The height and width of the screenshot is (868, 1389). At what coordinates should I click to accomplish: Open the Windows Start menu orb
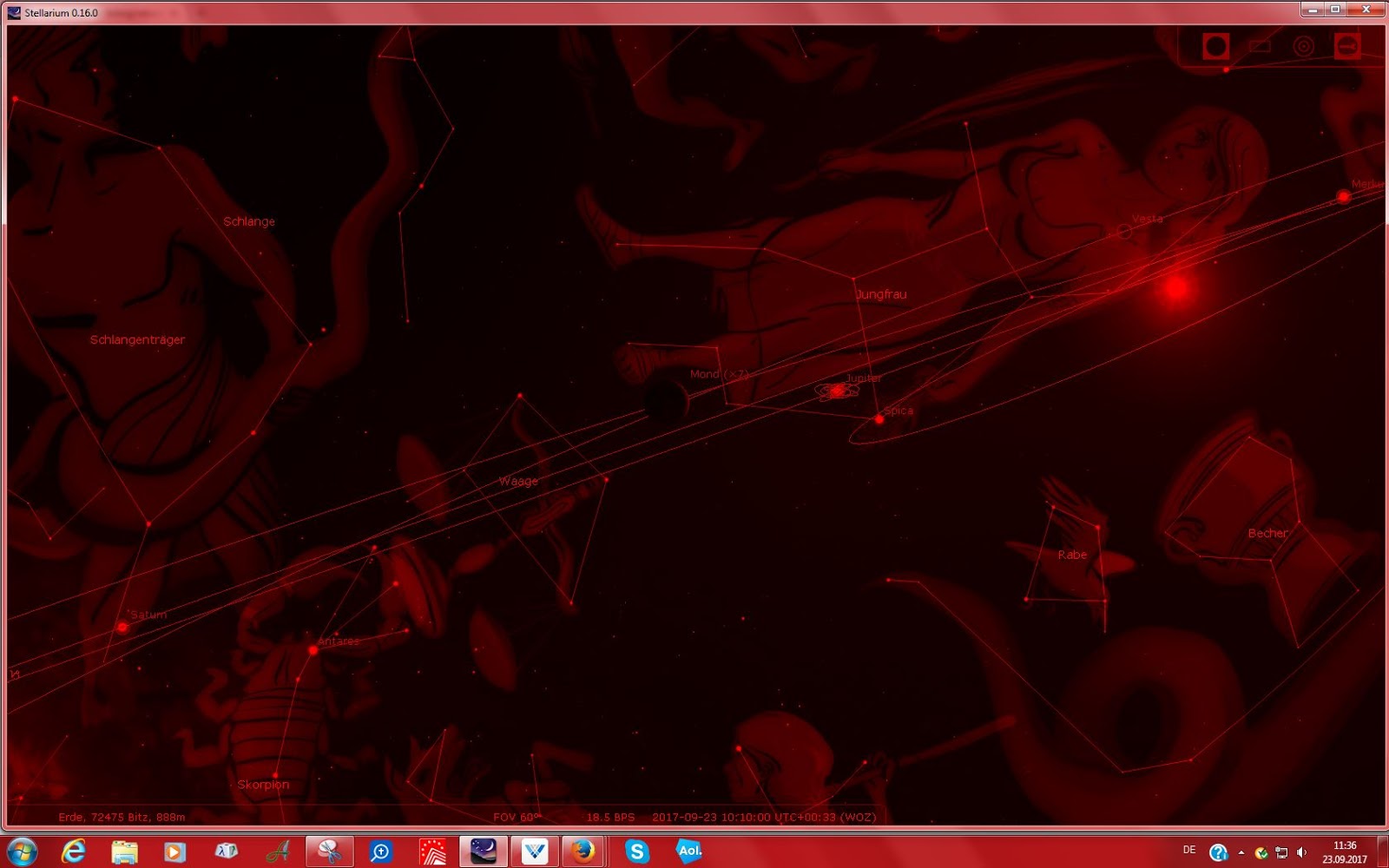22,852
